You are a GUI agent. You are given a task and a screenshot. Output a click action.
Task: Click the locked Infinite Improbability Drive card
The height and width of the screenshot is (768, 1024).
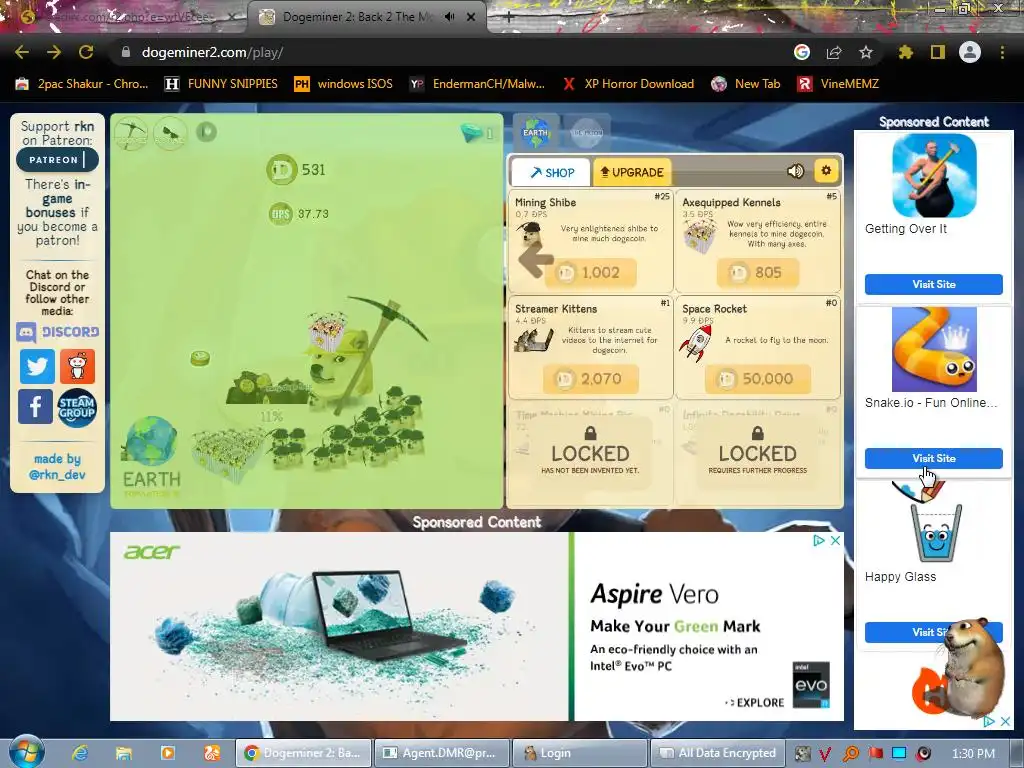[x=758, y=452]
